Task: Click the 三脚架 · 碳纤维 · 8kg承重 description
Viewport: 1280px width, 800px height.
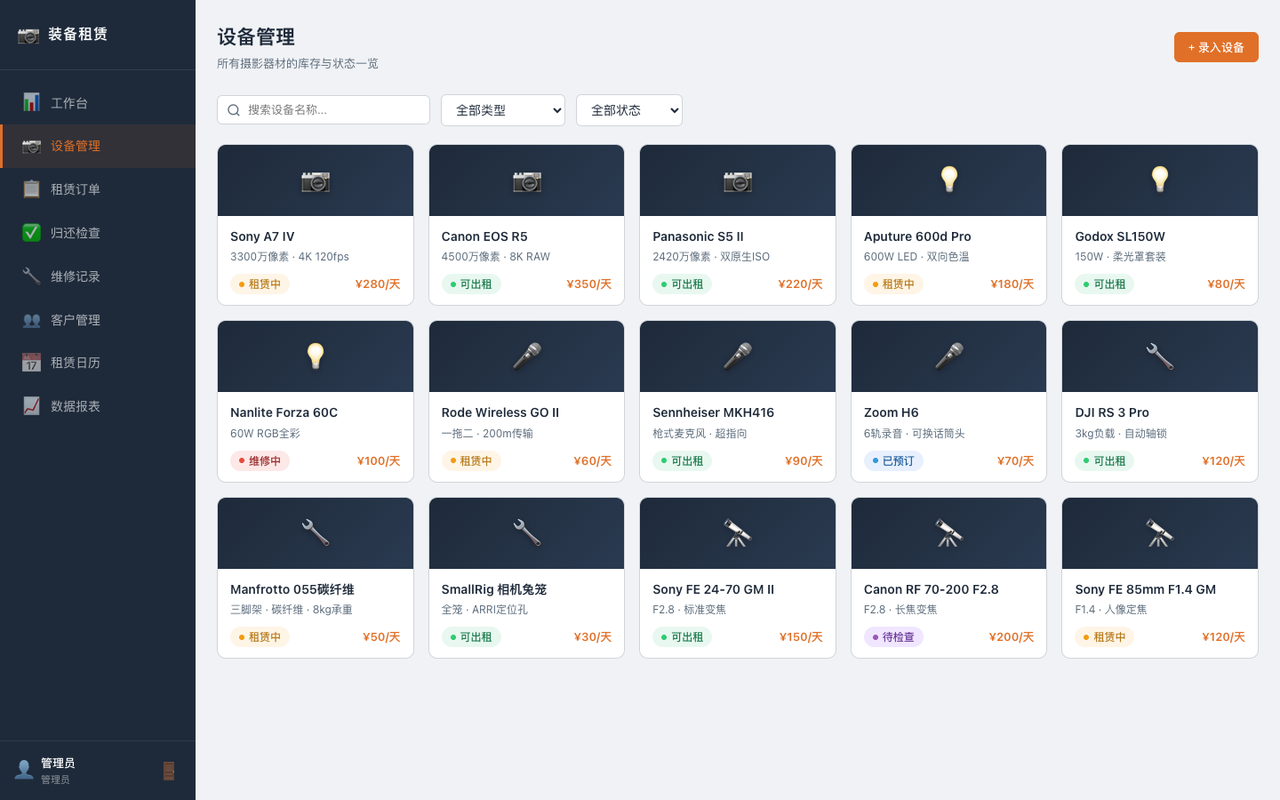Action: (x=291, y=610)
